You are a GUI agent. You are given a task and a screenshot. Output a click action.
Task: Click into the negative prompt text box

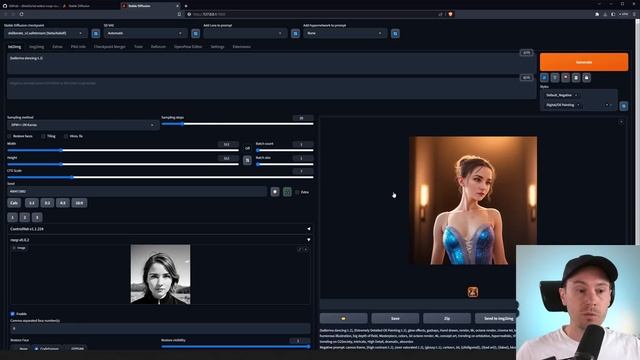point(271,88)
